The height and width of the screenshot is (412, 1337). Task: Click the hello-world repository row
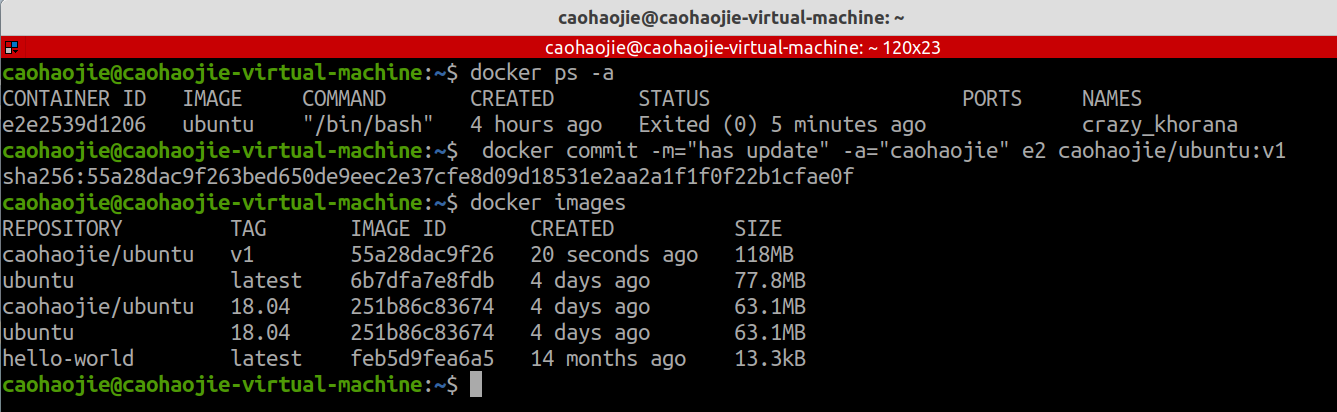[404, 358]
